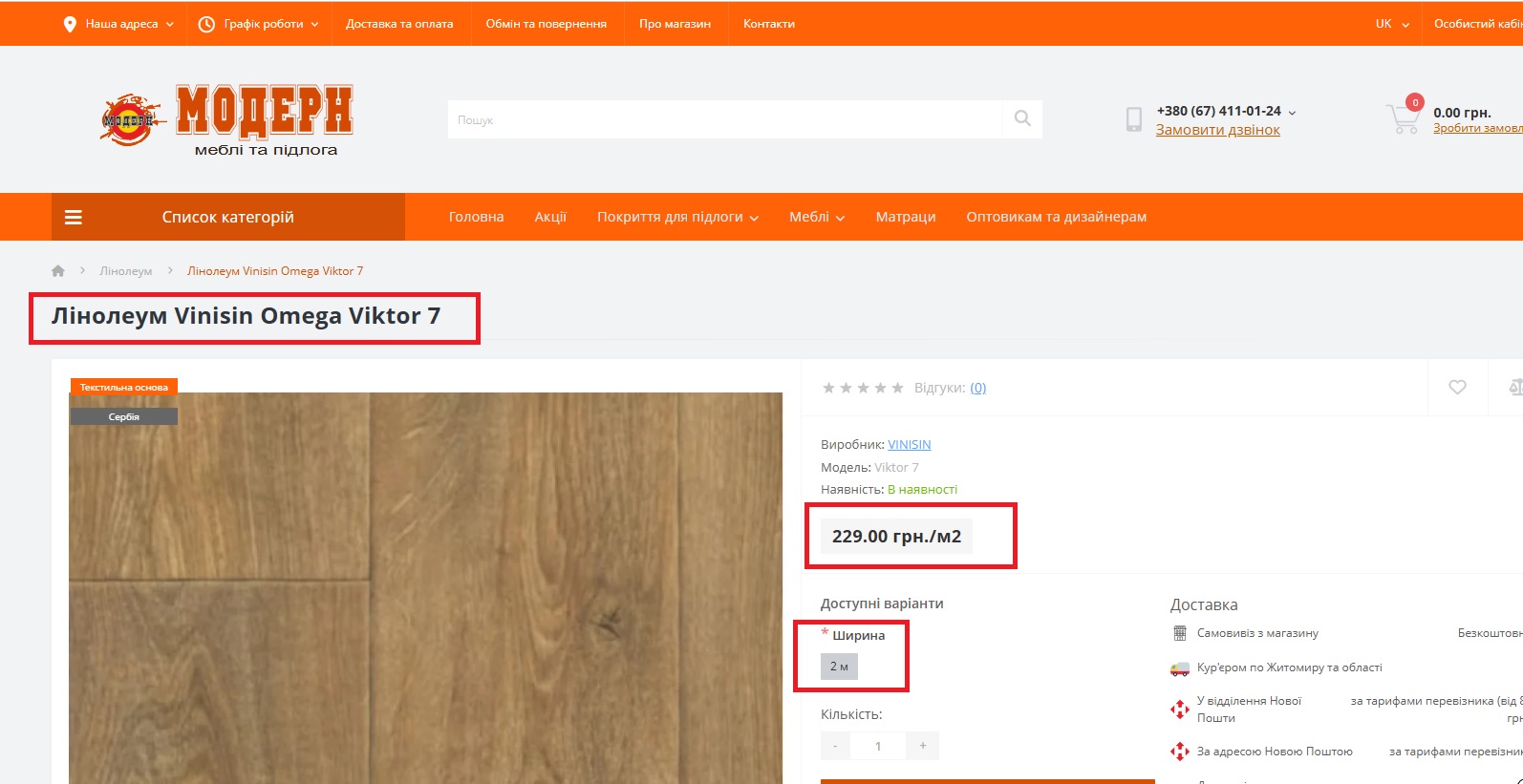Go to Головна in navigation bar

pos(477,217)
